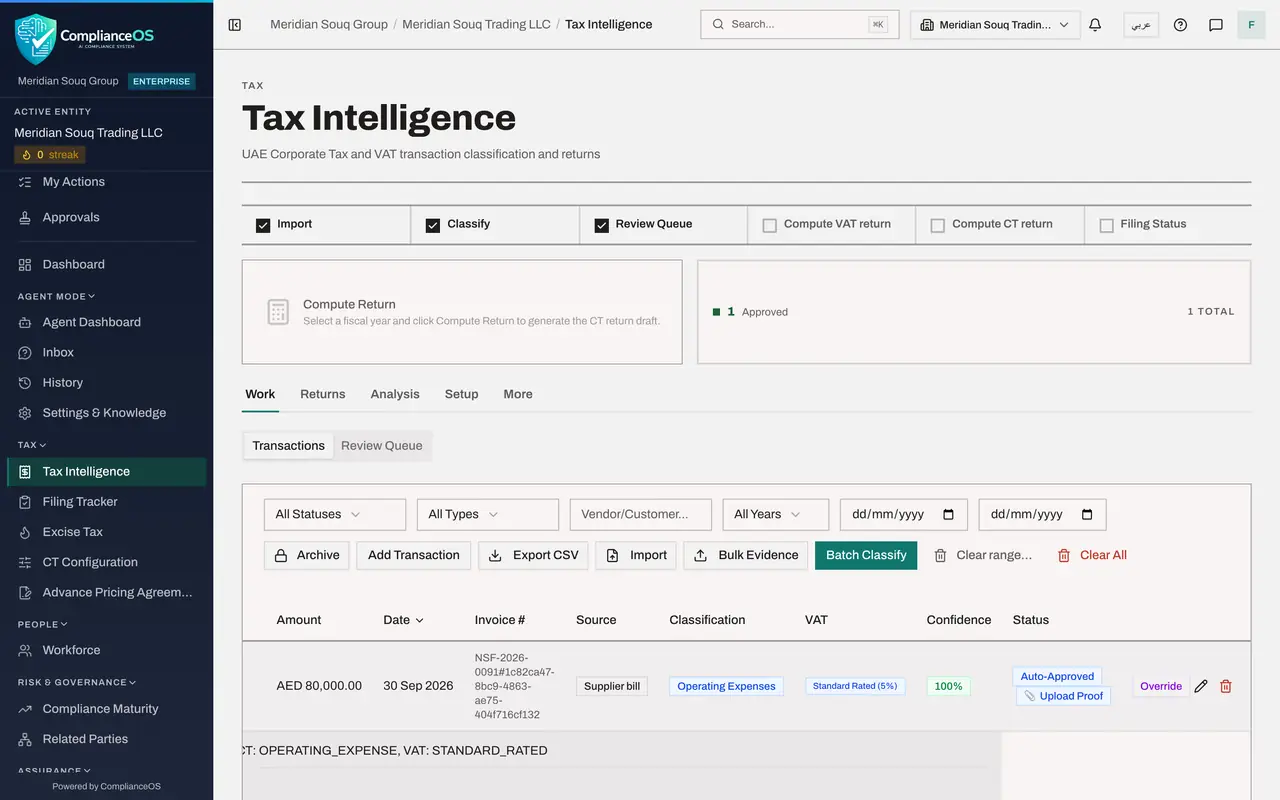
Task: Toggle the Review Queue step checkbox
Action: [x=602, y=225]
